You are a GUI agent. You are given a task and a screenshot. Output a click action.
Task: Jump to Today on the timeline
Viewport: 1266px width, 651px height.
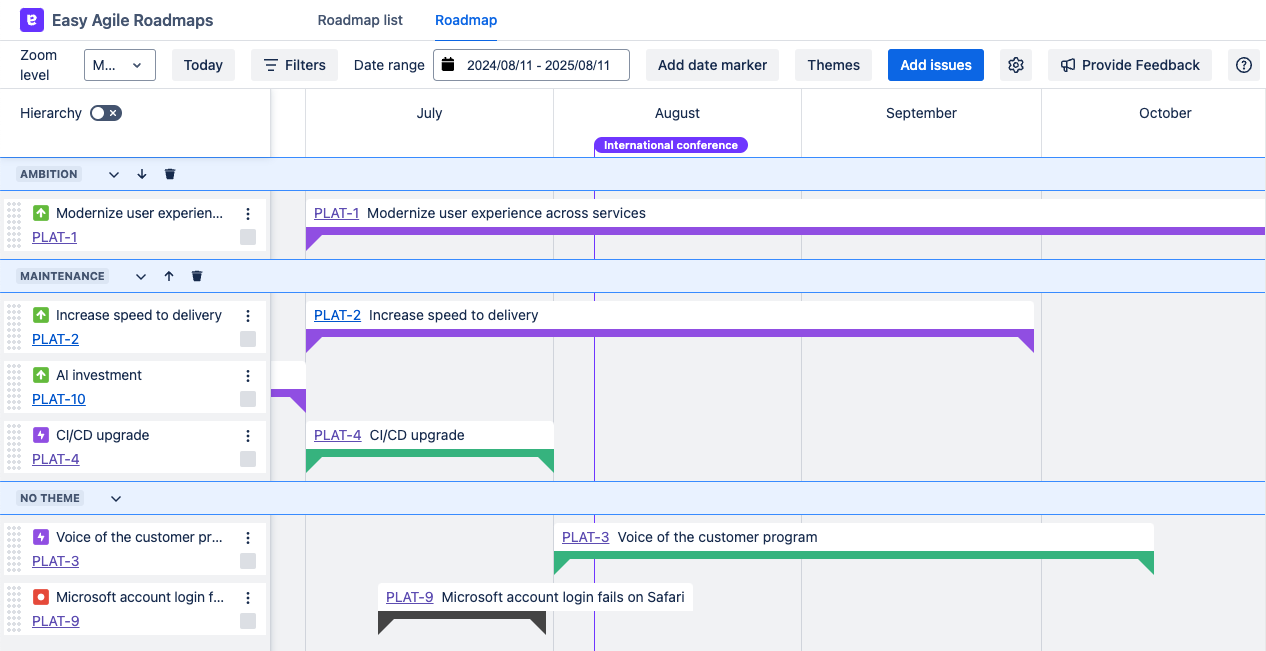click(203, 65)
